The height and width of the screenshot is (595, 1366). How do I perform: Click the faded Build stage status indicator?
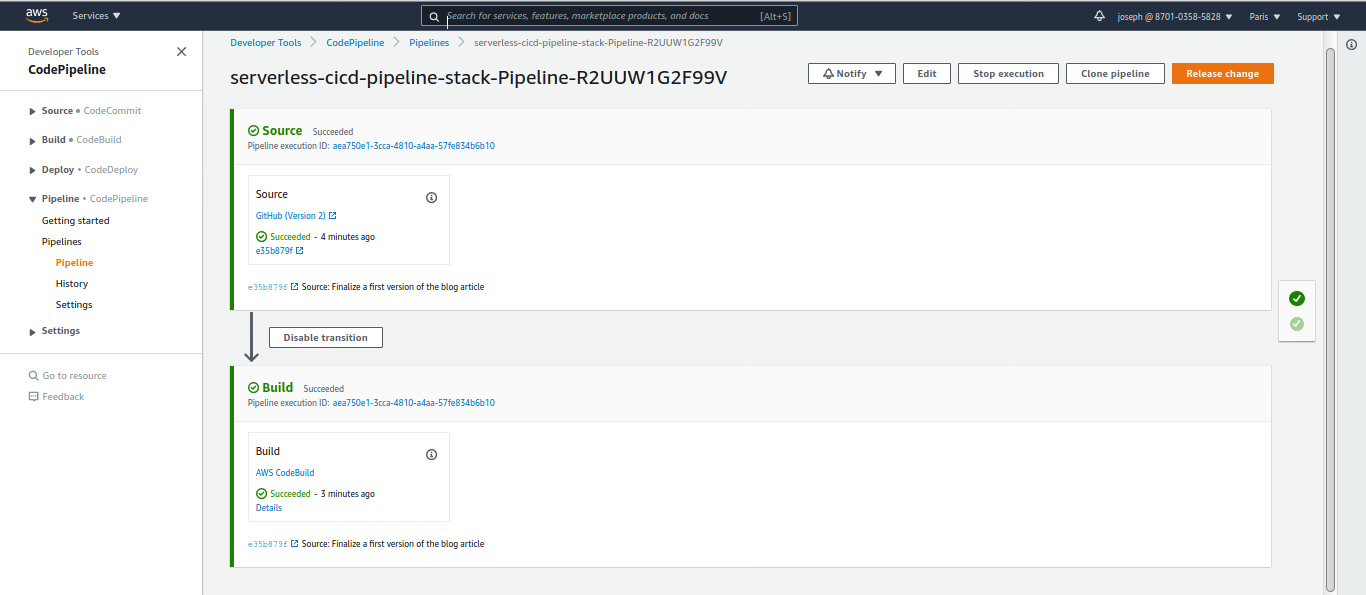click(1297, 324)
